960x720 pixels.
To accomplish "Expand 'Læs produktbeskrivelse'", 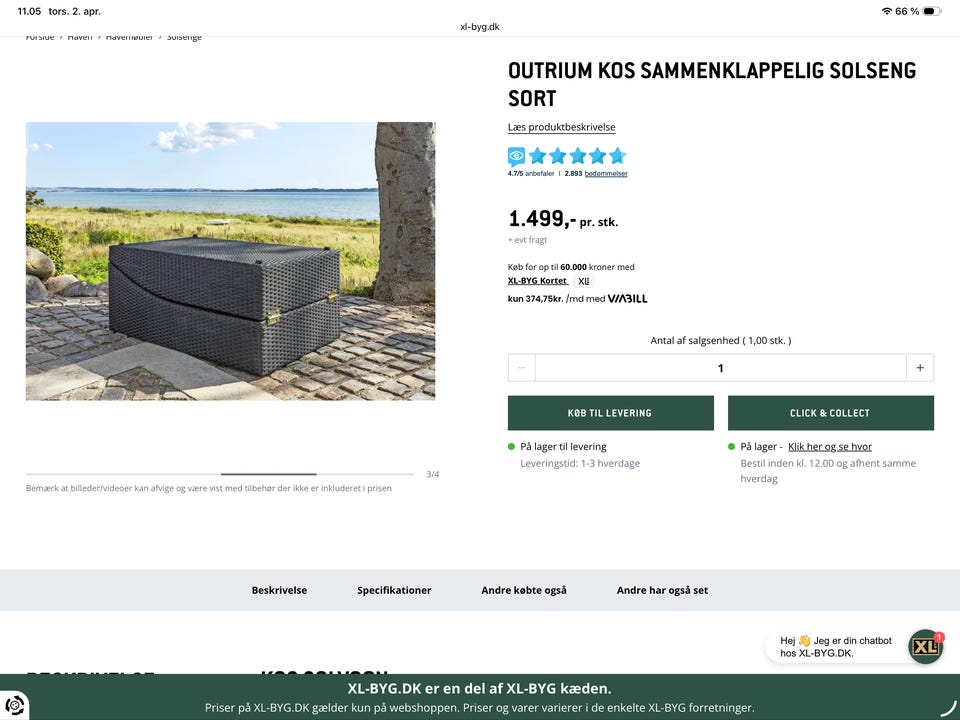I will [563, 126].
